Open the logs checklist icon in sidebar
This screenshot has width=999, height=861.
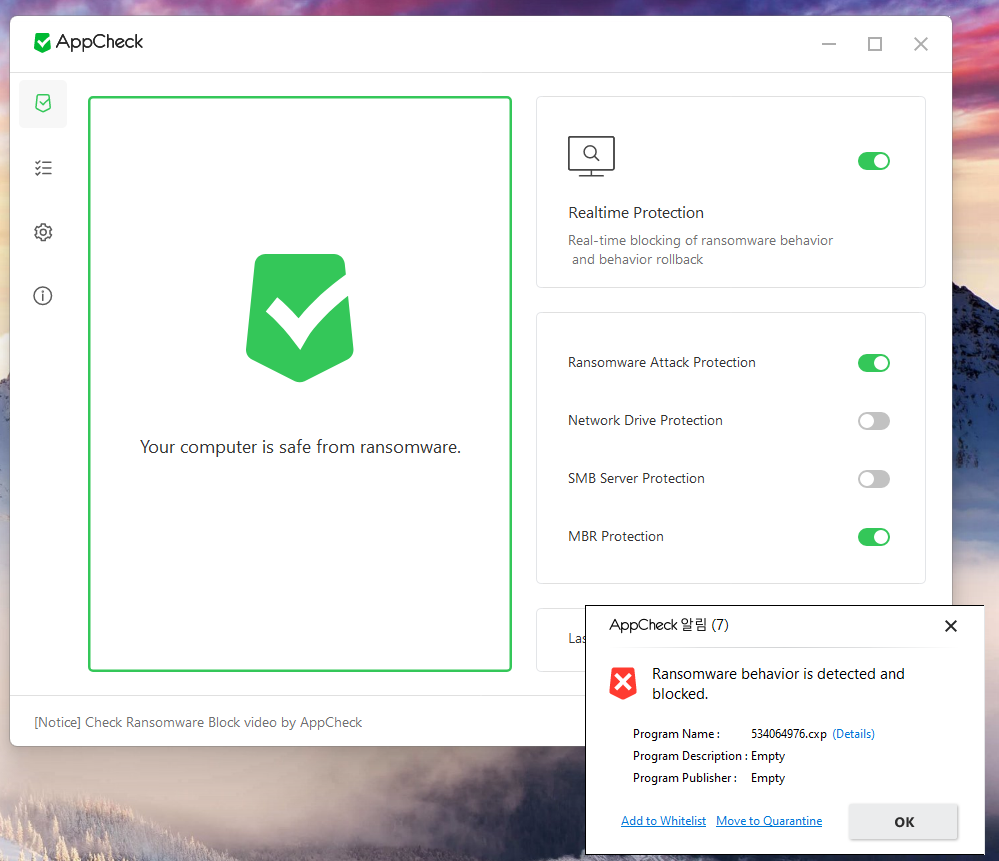point(43,168)
